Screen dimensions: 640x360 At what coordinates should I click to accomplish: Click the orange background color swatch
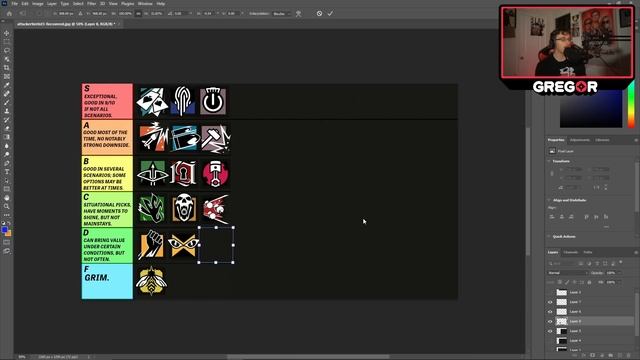9,233
